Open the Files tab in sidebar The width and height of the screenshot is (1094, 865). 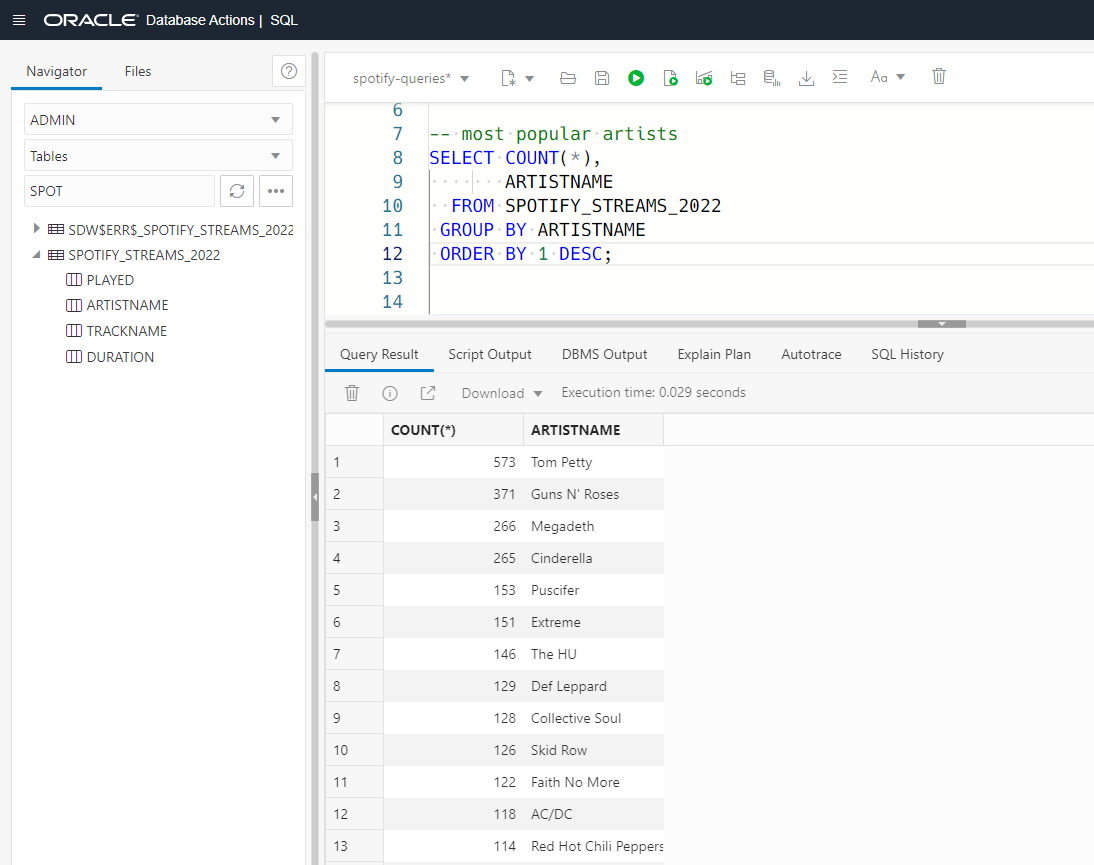[x=138, y=71]
